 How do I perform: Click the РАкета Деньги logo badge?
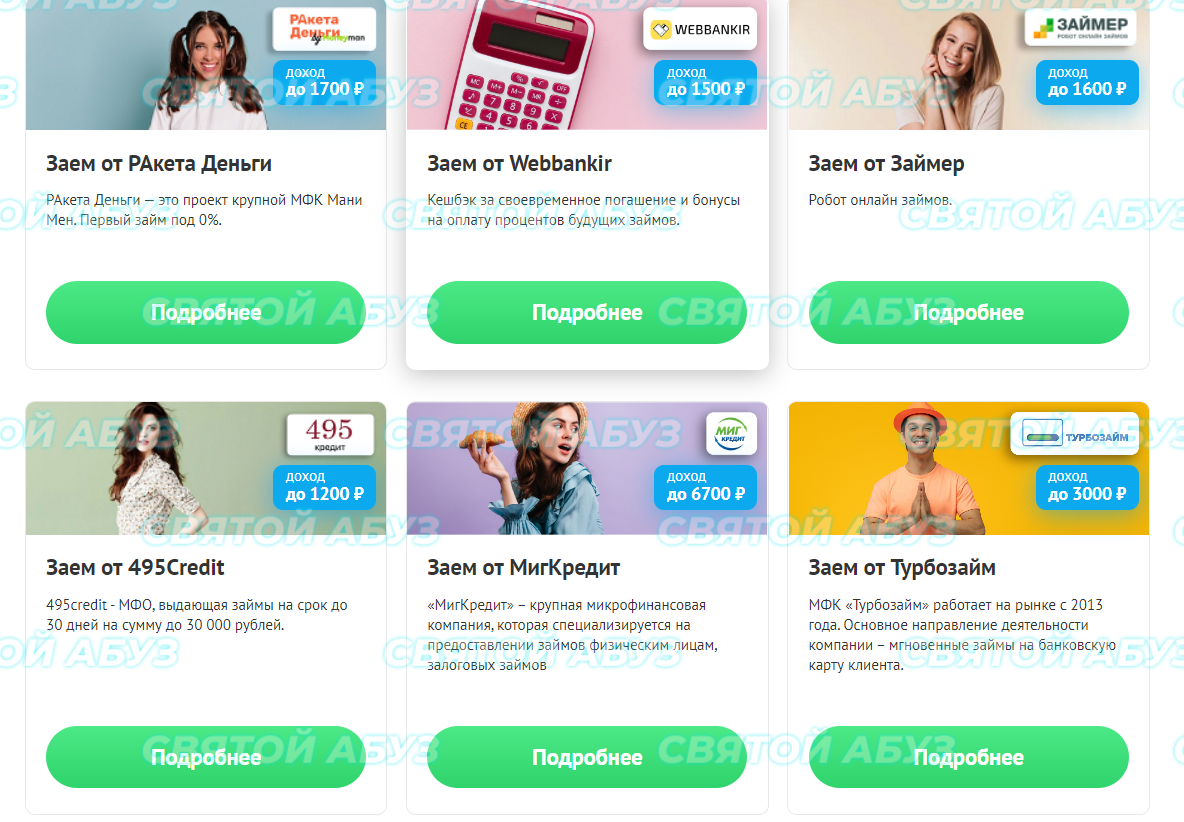[x=324, y=29]
